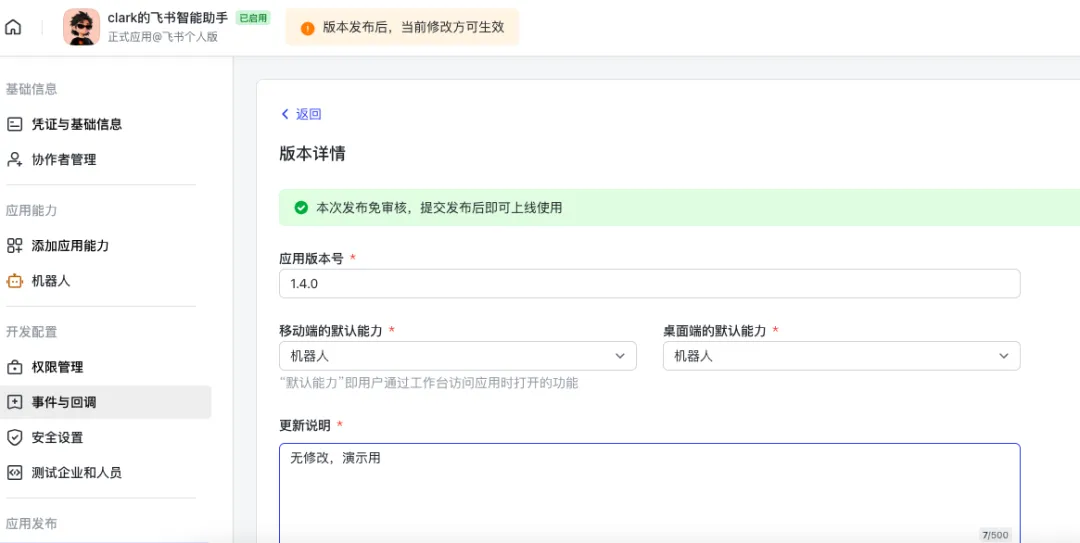This screenshot has height=543, width=1080.
Task: Open 移动端的默认能力 dropdown
Action: [457, 356]
